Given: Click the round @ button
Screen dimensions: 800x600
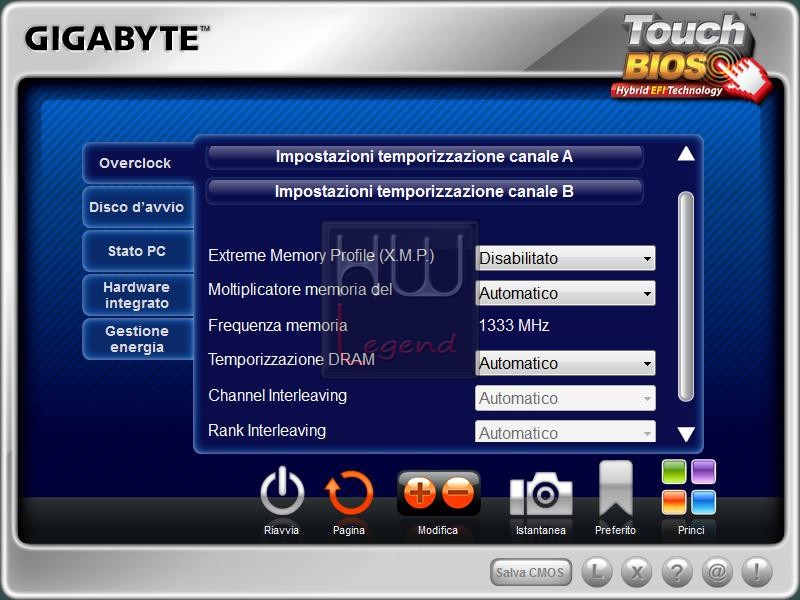Looking at the screenshot, I should pyautogui.click(x=717, y=572).
